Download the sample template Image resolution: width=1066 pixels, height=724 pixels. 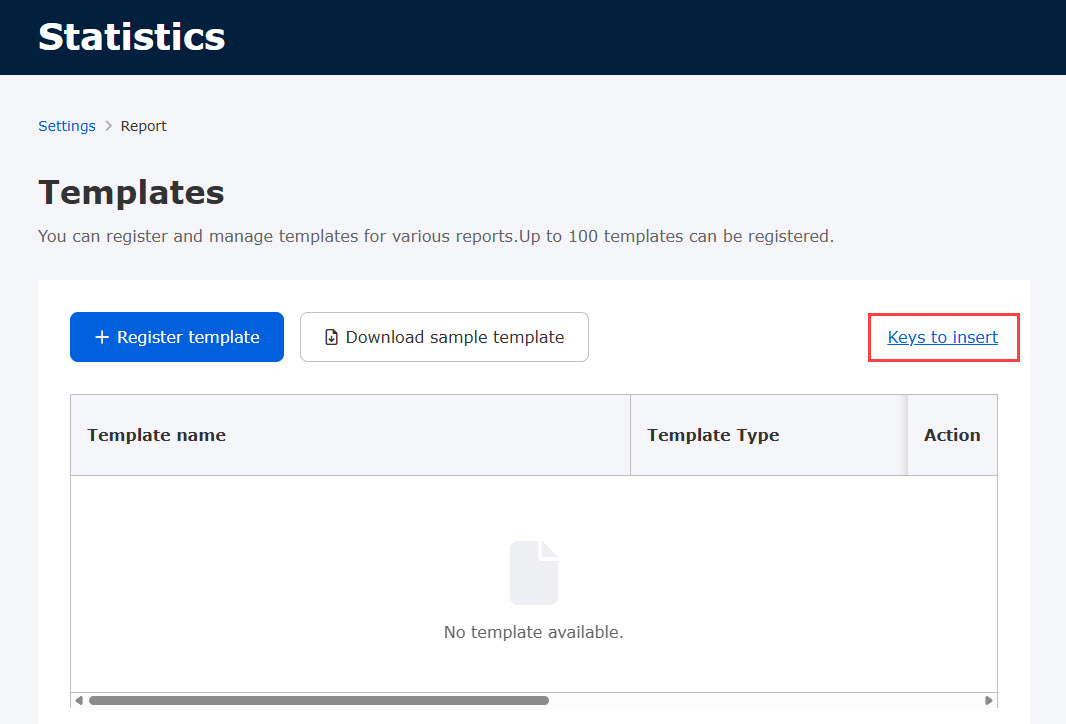click(x=444, y=337)
